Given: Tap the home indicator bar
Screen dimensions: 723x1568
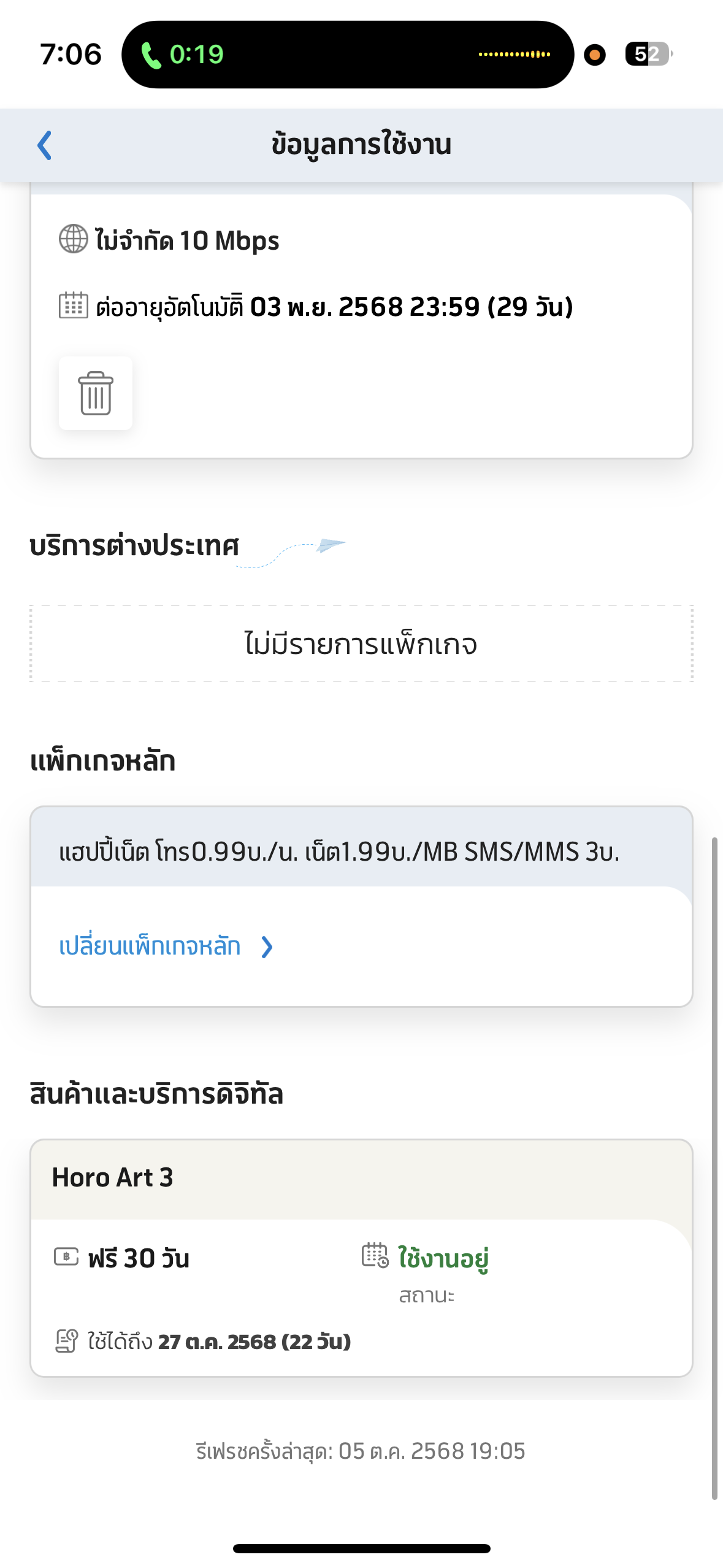Looking at the screenshot, I should coord(361,1548).
